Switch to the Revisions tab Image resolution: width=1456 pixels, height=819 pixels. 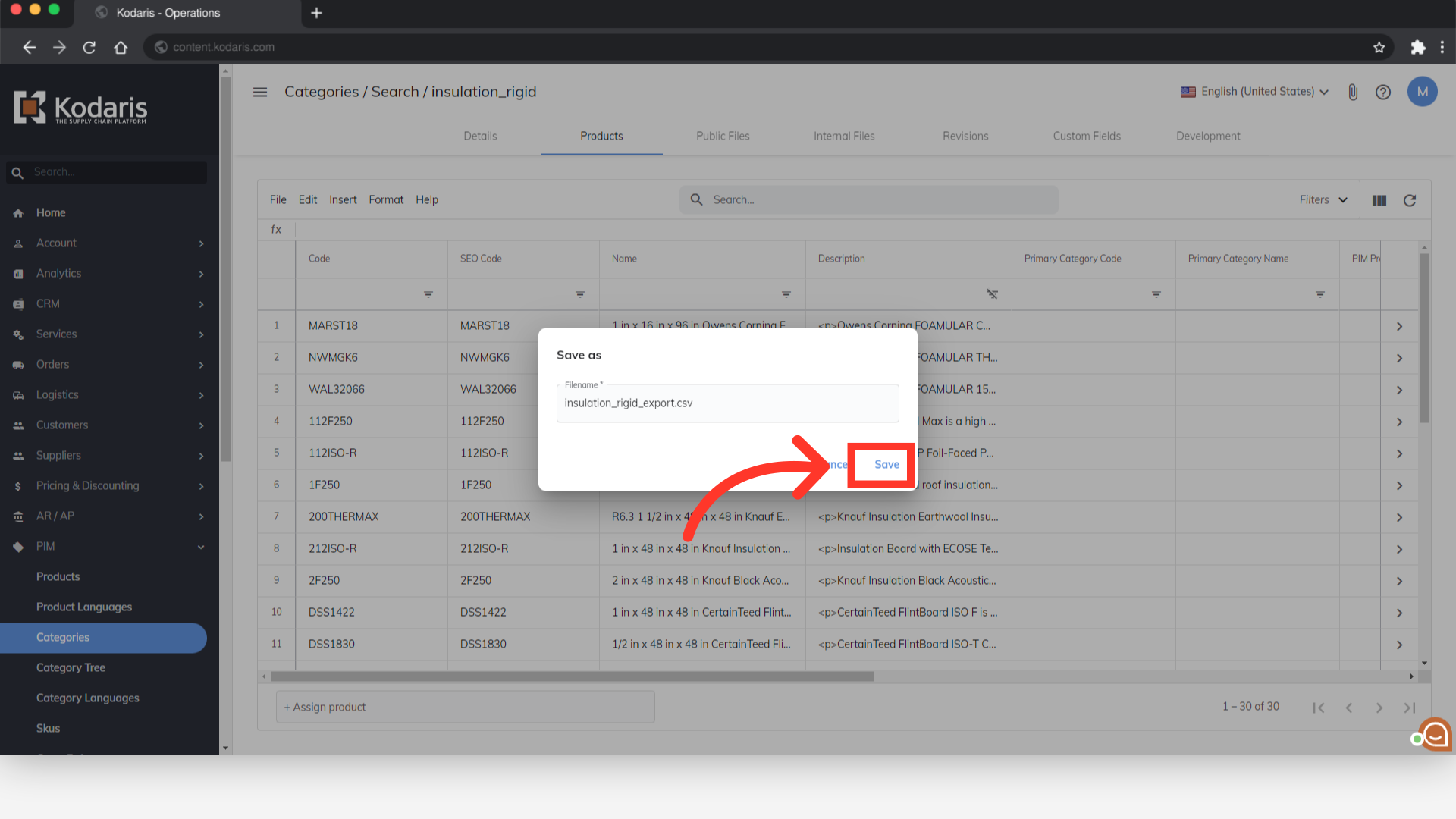point(965,136)
